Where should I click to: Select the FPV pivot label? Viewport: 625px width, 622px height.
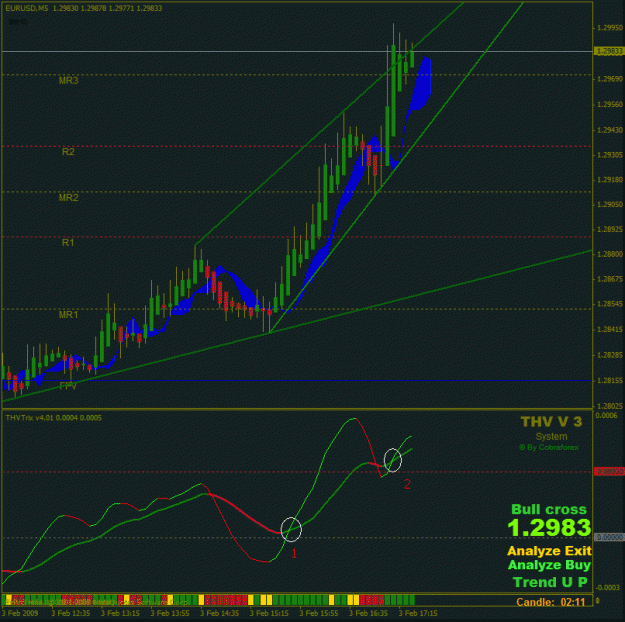(68, 386)
